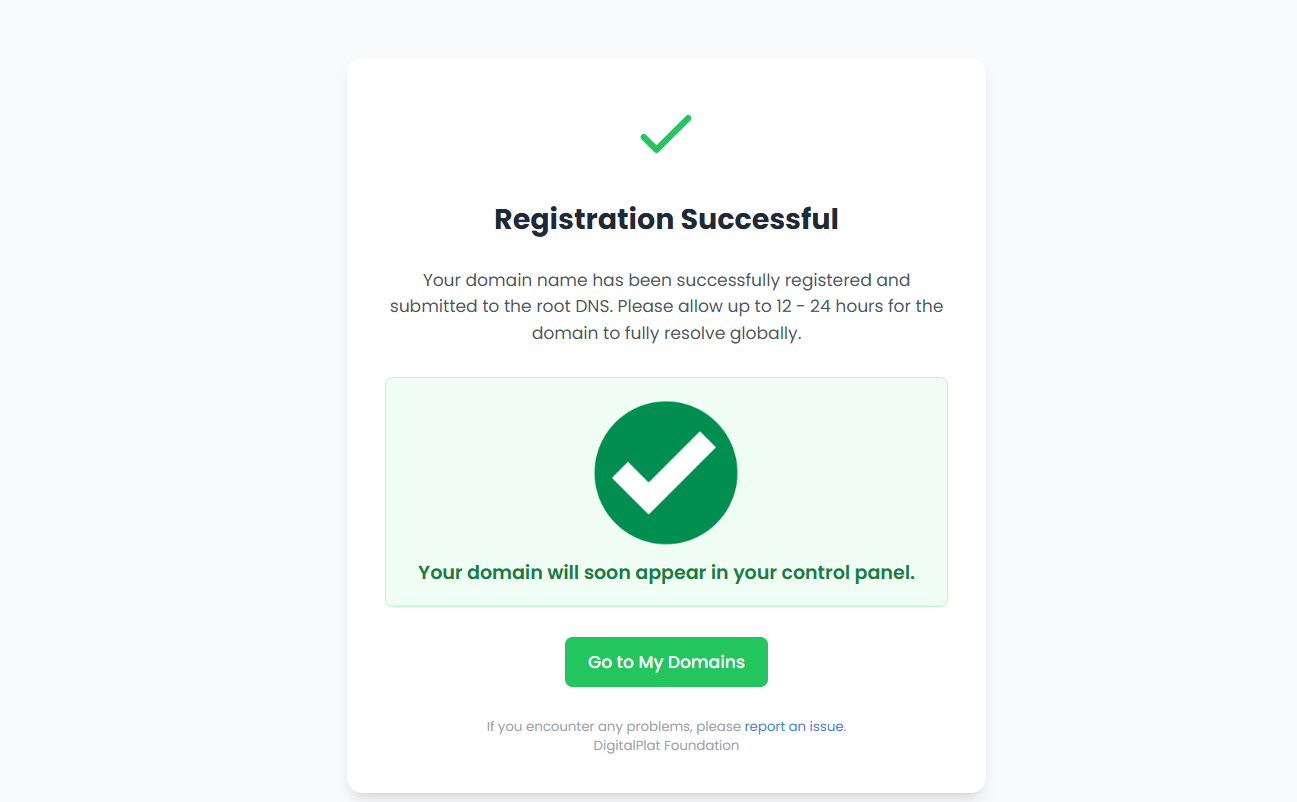
Task: Click the word "globally" in the description
Action: pos(766,333)
